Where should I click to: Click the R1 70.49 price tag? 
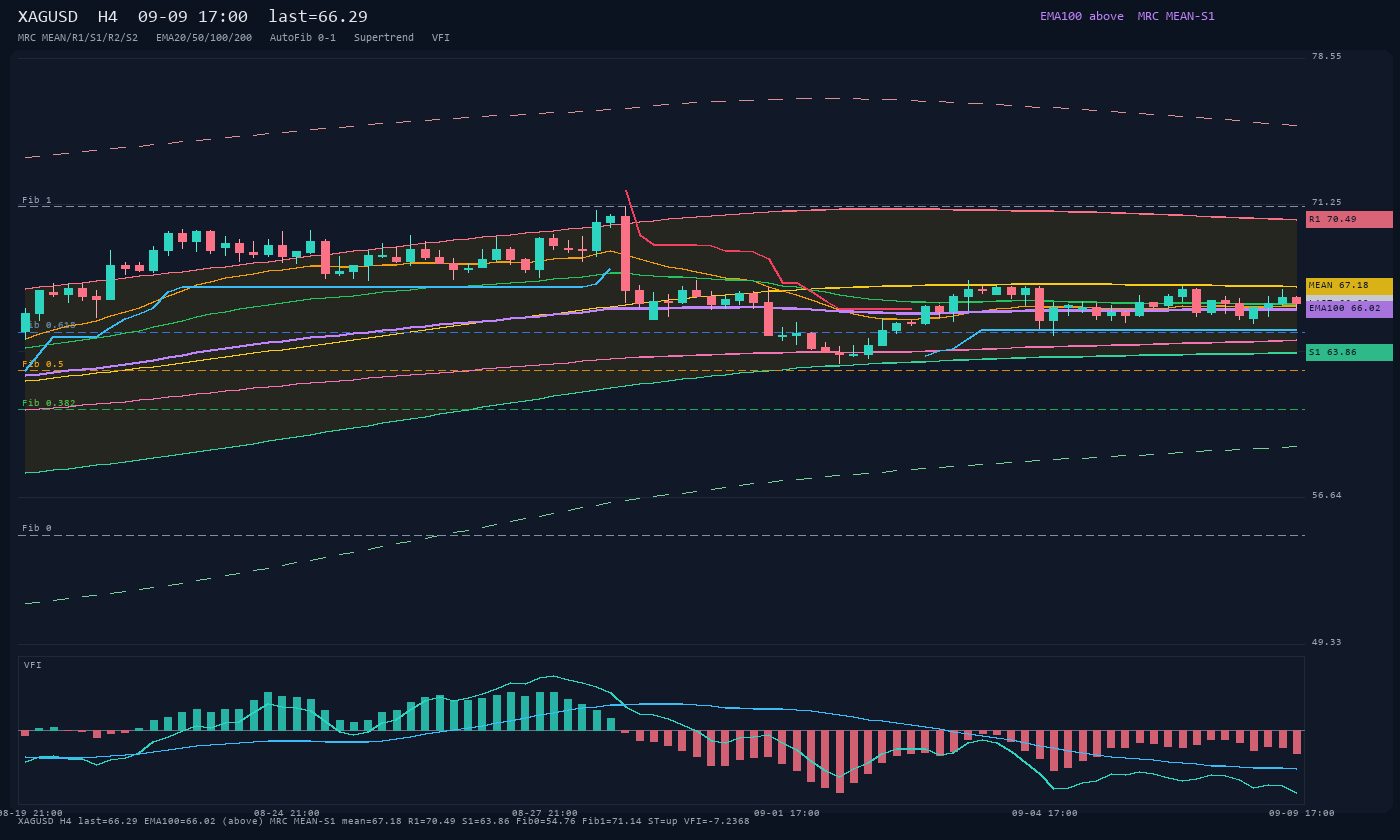point(1349,219)
